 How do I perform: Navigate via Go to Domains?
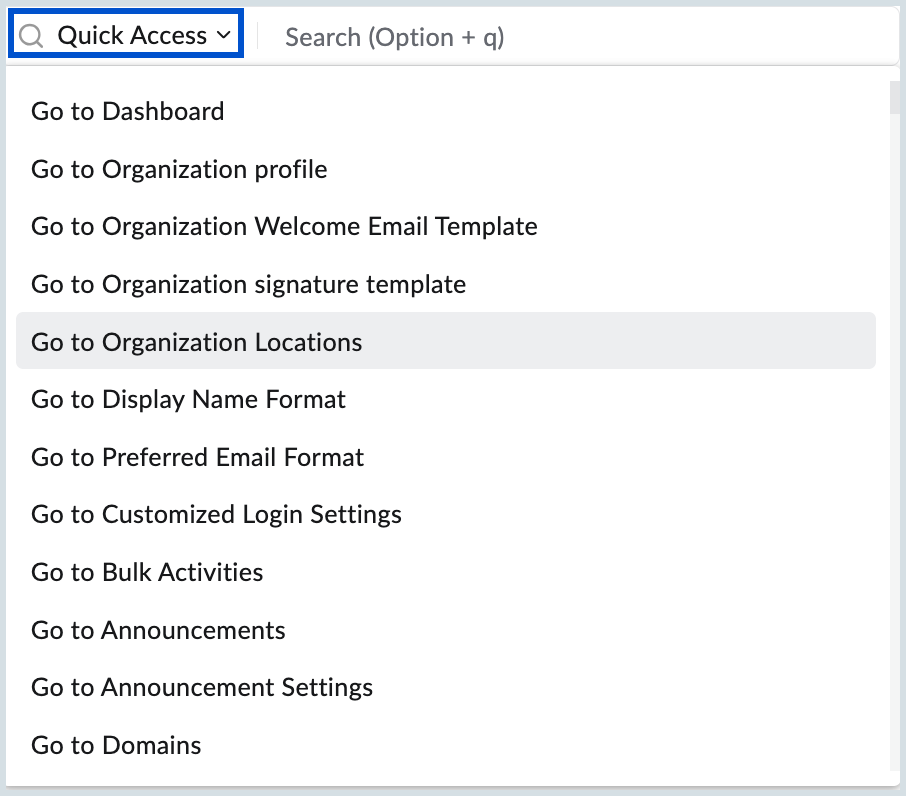point(116,746)
